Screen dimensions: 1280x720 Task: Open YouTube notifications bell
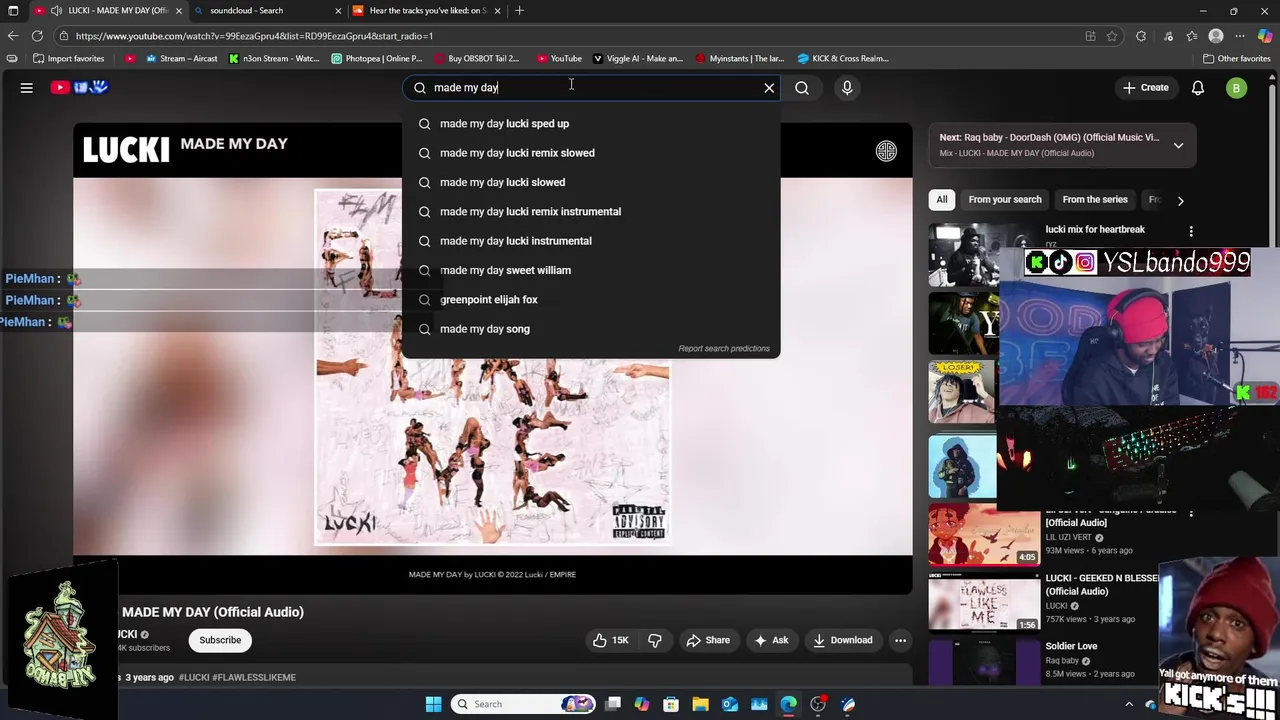(1198, 88)
